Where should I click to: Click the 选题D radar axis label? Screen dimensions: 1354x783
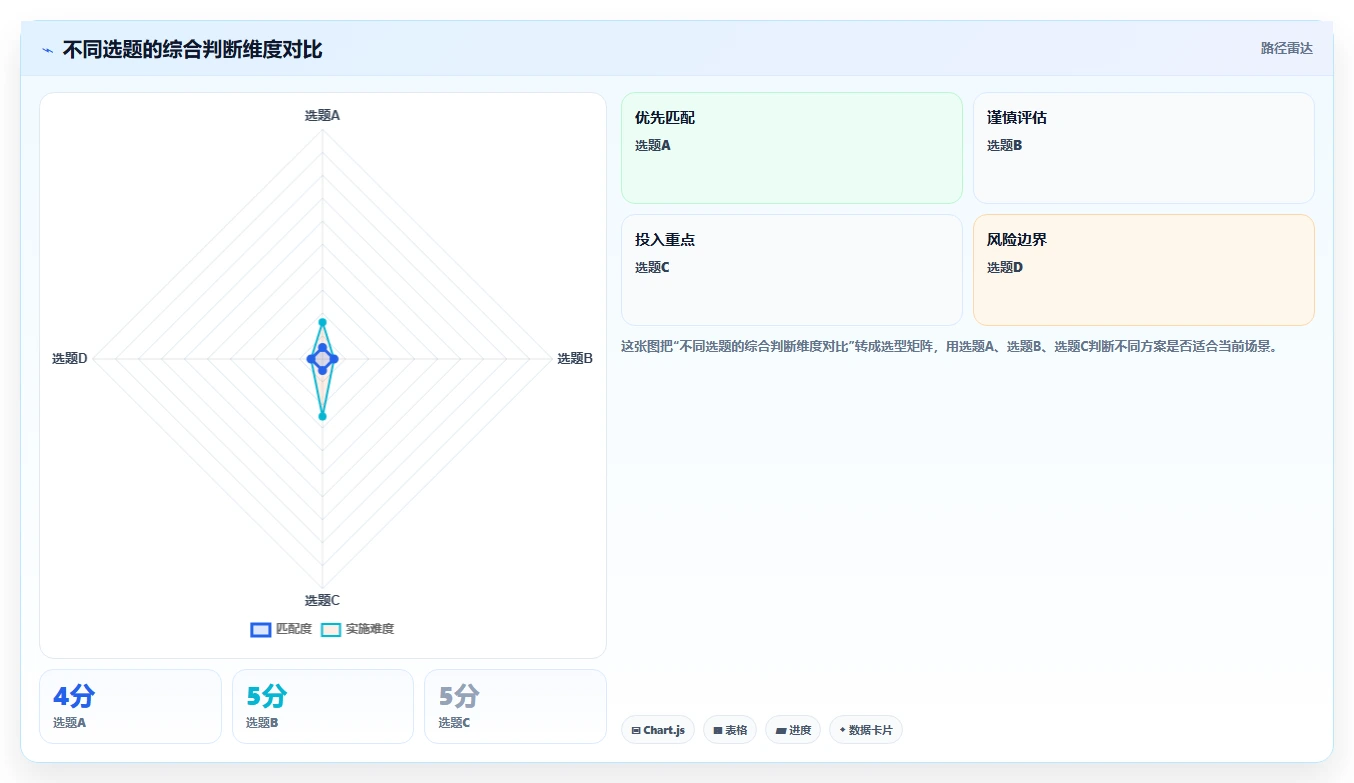click(70, 358)
